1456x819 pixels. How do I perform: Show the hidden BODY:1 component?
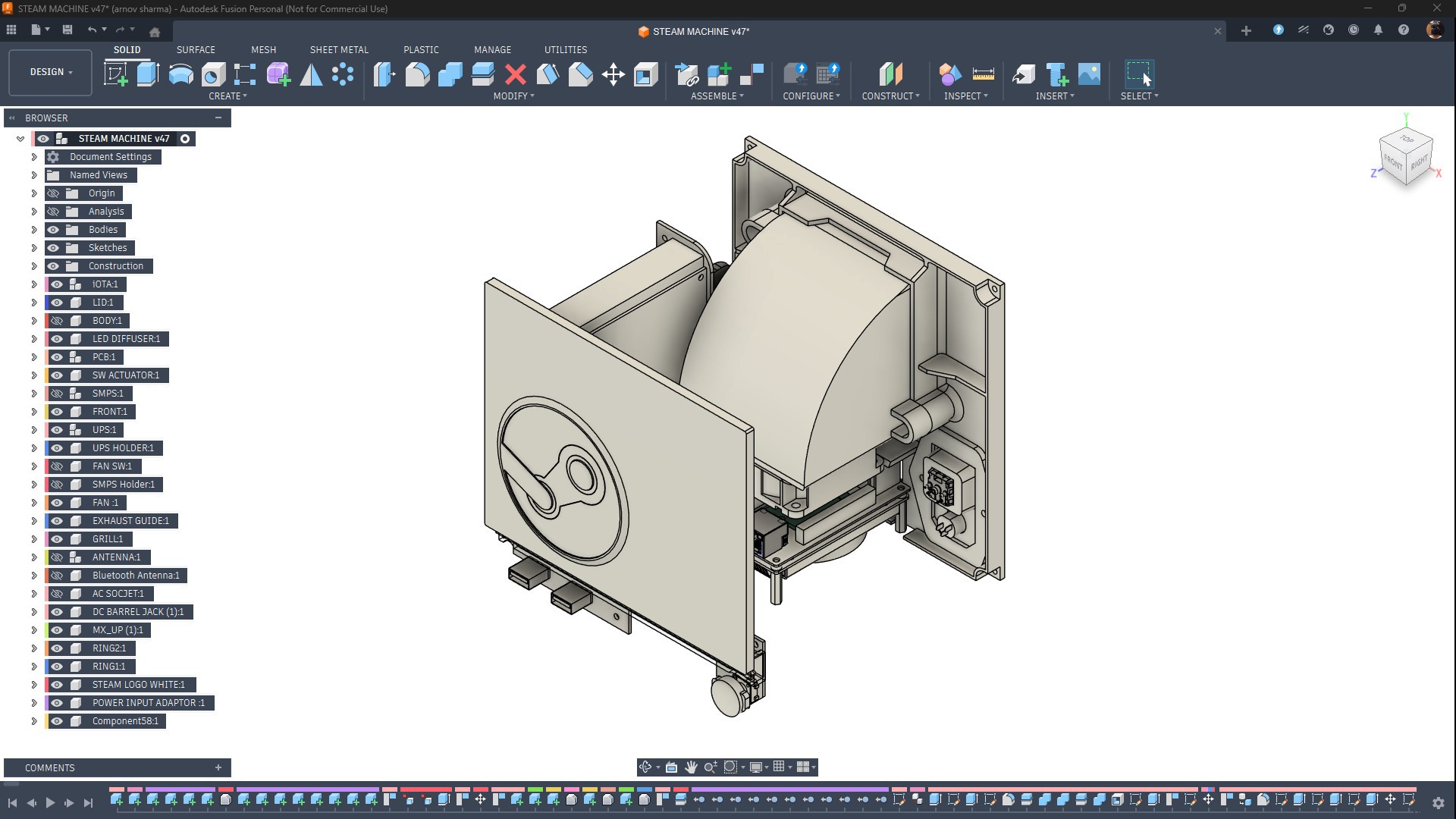coord(57,321)
